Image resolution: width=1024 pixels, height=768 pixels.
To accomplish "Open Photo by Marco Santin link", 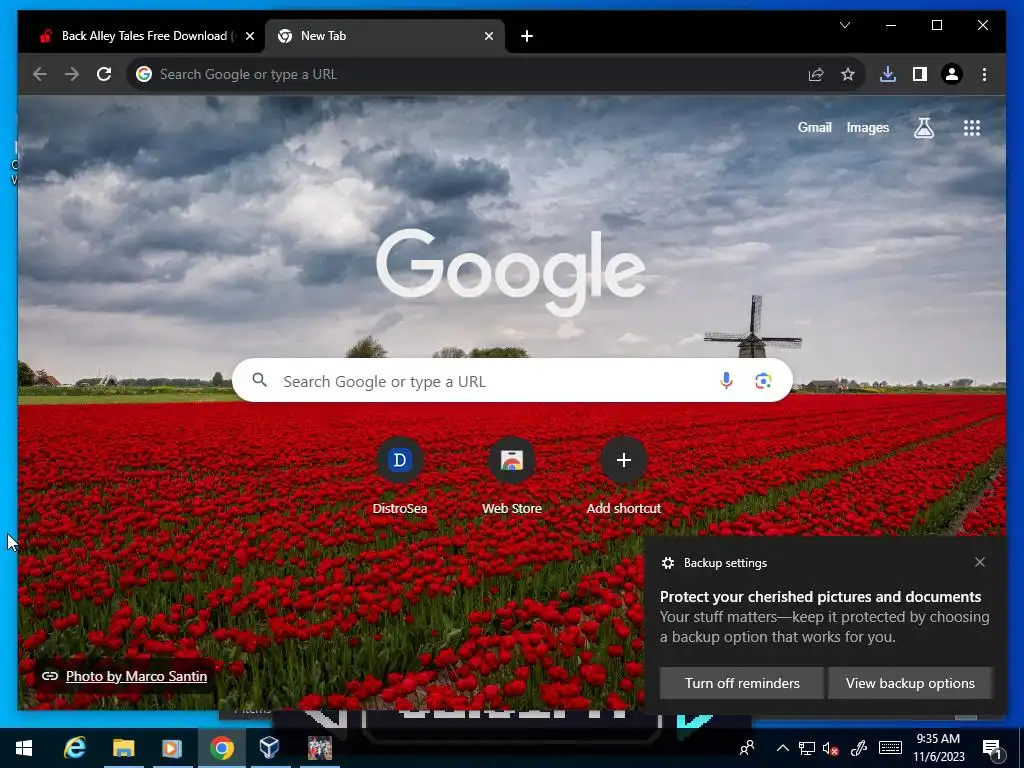I will pyautogui.click(x=136, y=676).
